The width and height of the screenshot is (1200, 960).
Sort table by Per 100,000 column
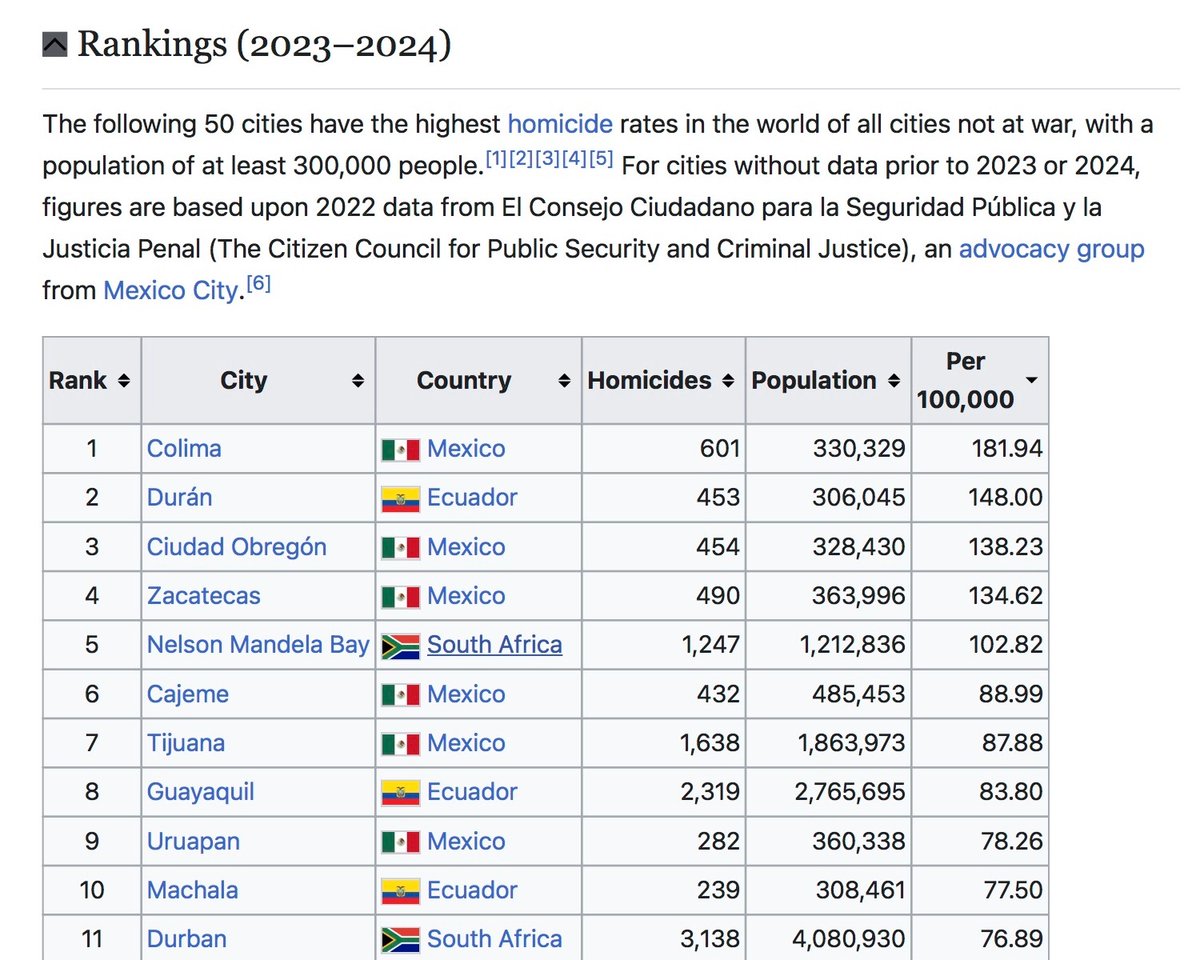1031,381
